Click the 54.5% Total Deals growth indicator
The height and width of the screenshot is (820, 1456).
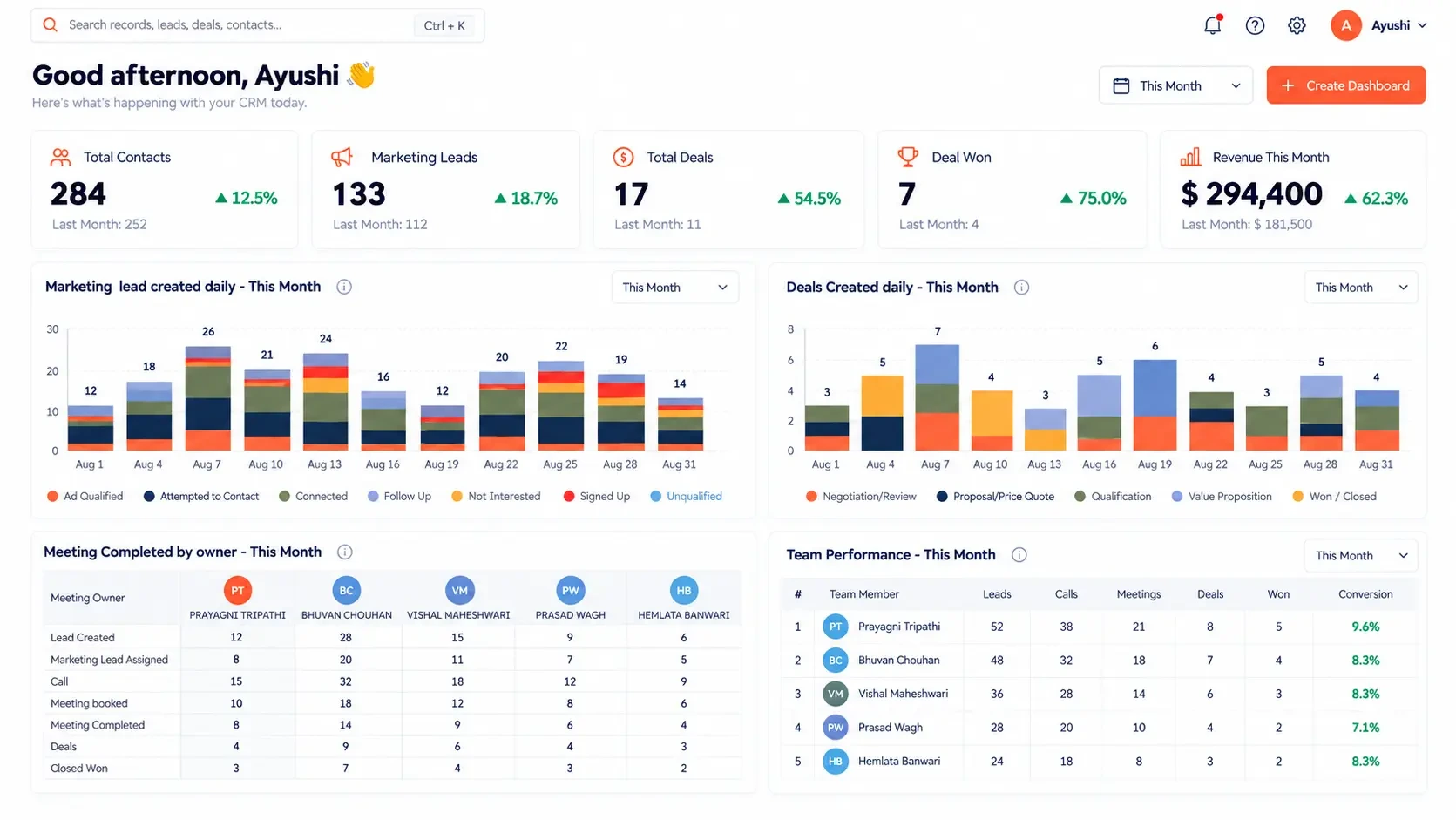(x=809, y=199)
